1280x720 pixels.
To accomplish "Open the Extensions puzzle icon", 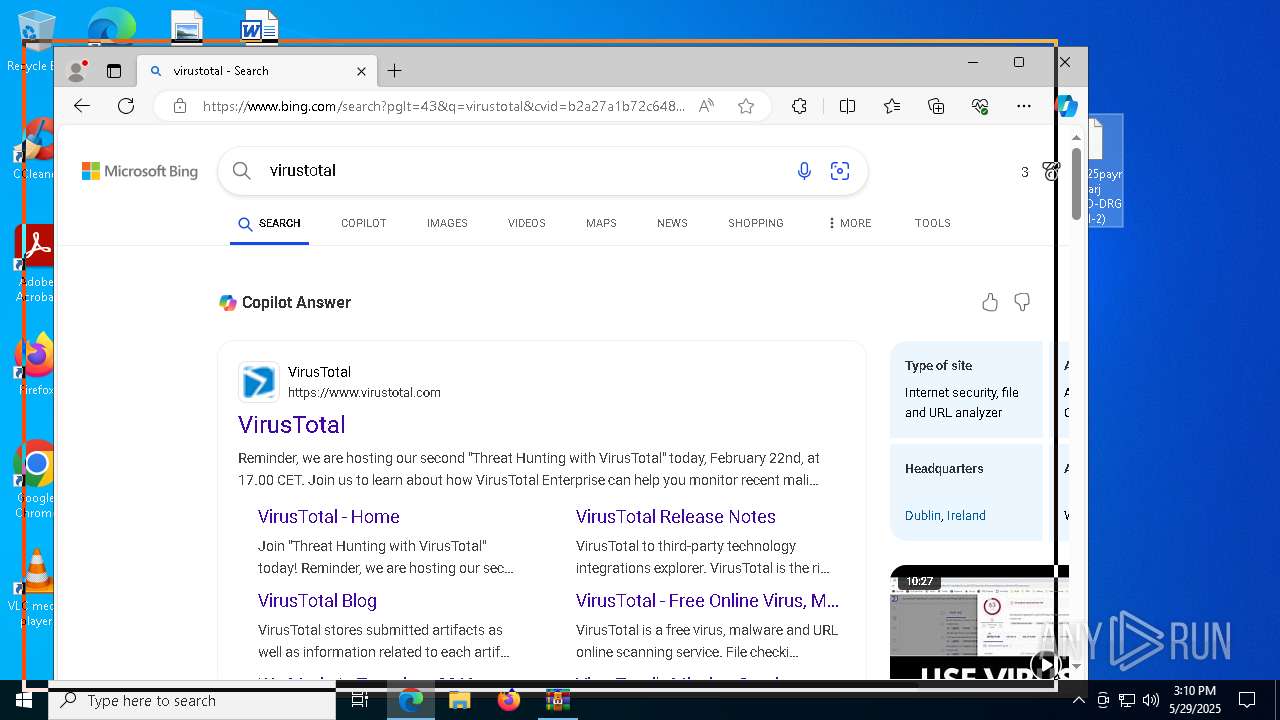I will 799,106.
